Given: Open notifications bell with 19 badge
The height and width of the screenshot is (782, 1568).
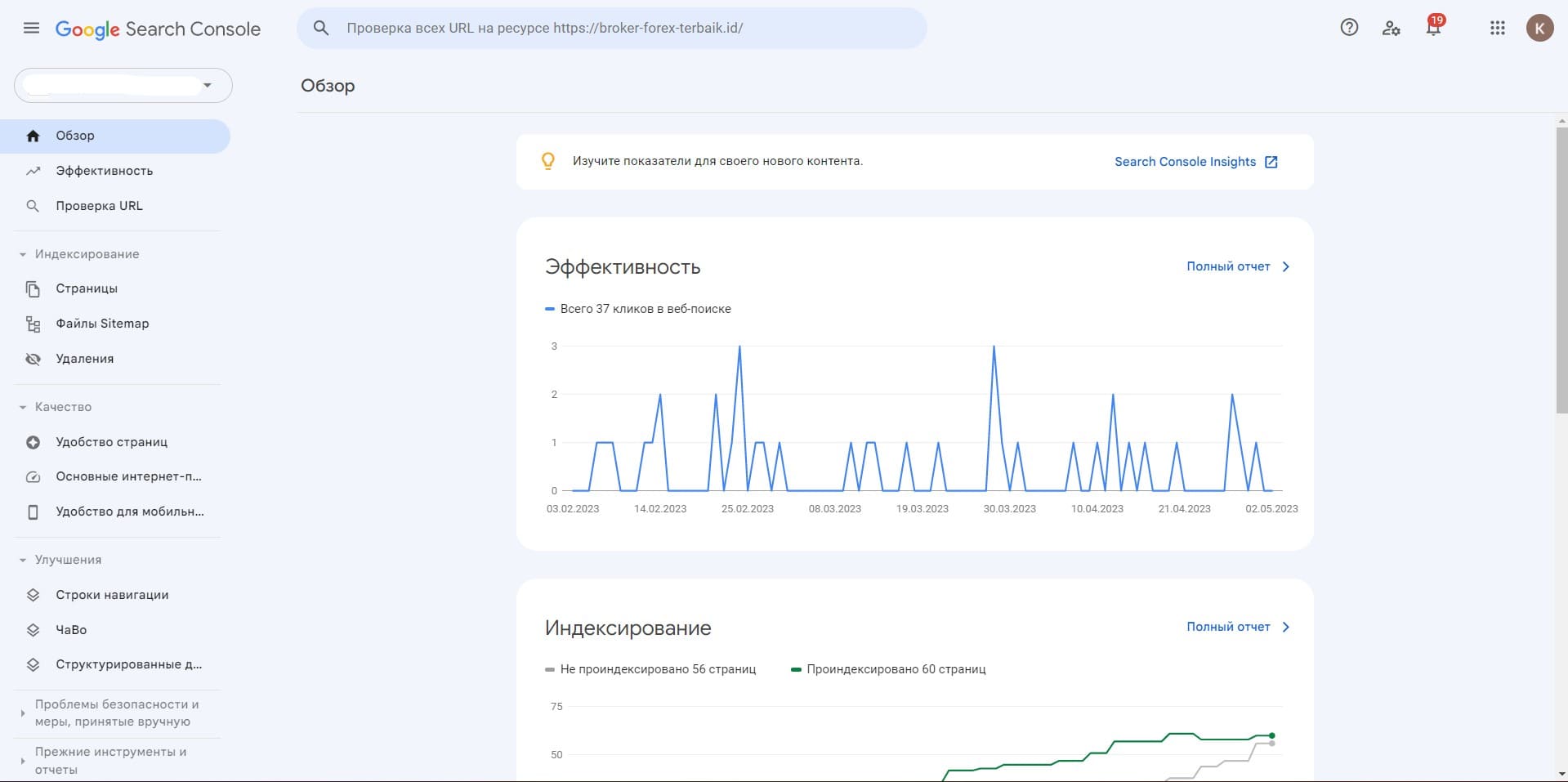Looking at the screenshot, I should click(x=1433, y=28).
